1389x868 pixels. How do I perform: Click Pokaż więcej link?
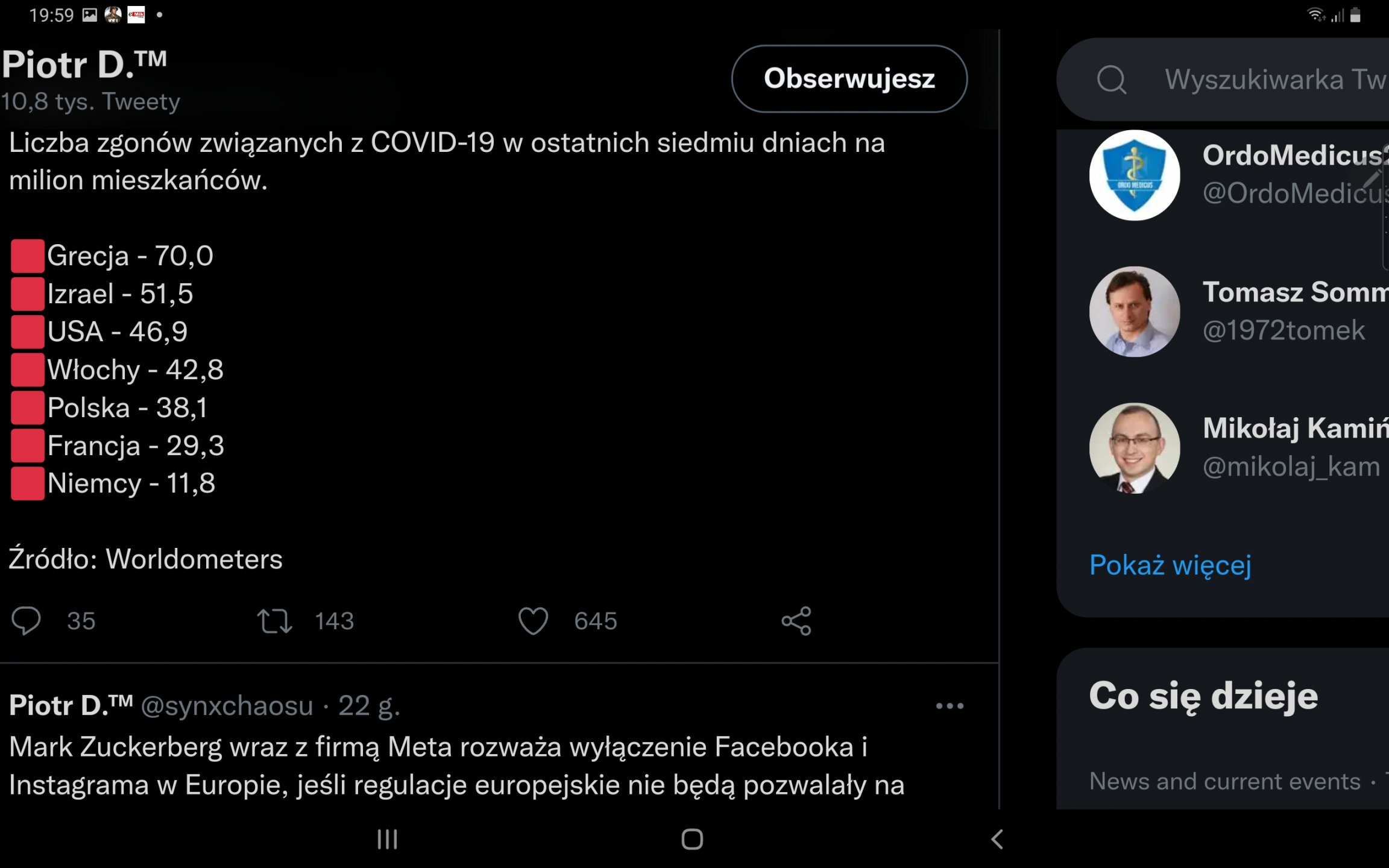click(1170, 565)
